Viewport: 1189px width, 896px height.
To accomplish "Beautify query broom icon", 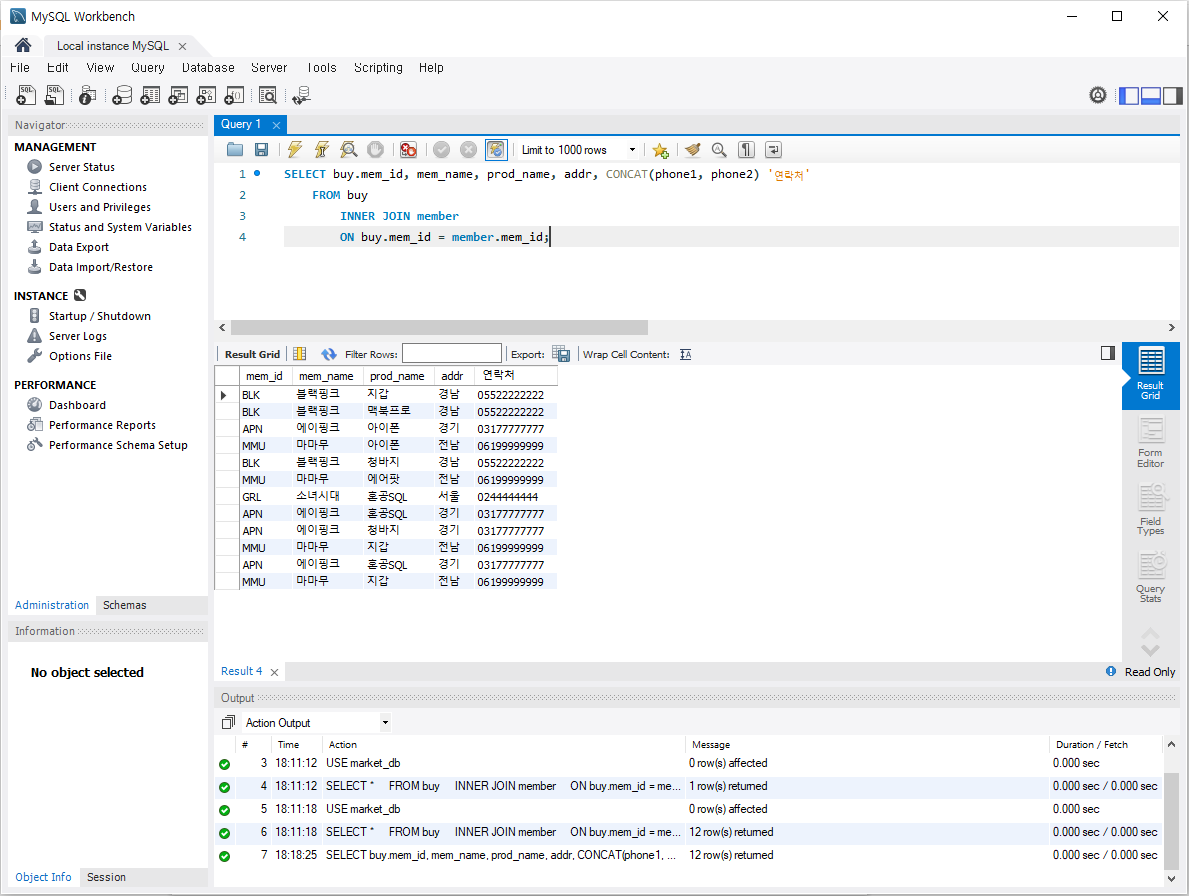I will [x=692, y=150].
